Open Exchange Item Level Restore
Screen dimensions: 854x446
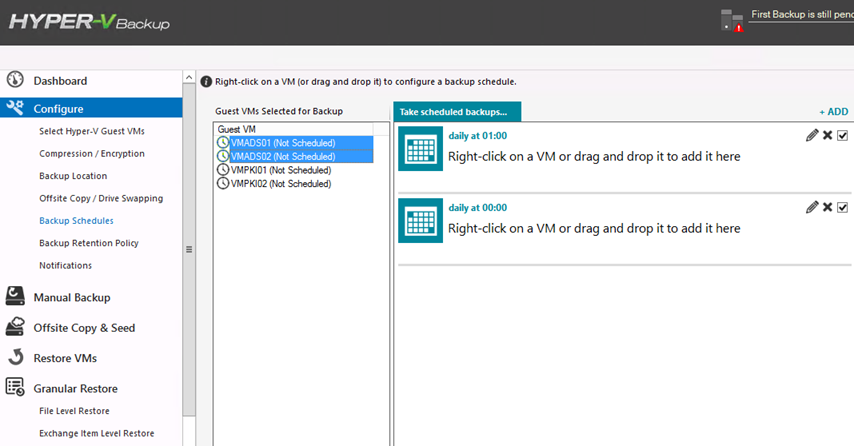tap(96, 433)
